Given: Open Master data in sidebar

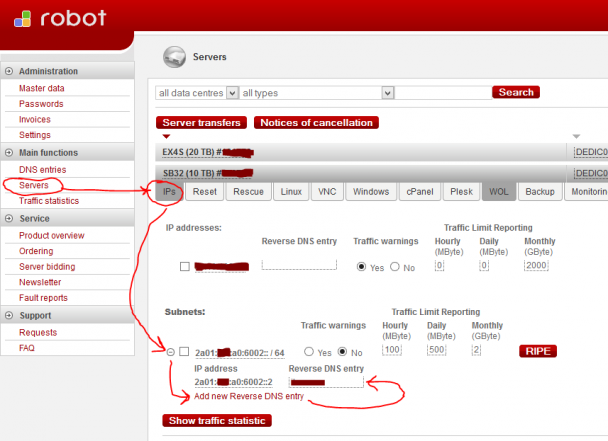Looking at the screenshot, I should click(41, 88).
